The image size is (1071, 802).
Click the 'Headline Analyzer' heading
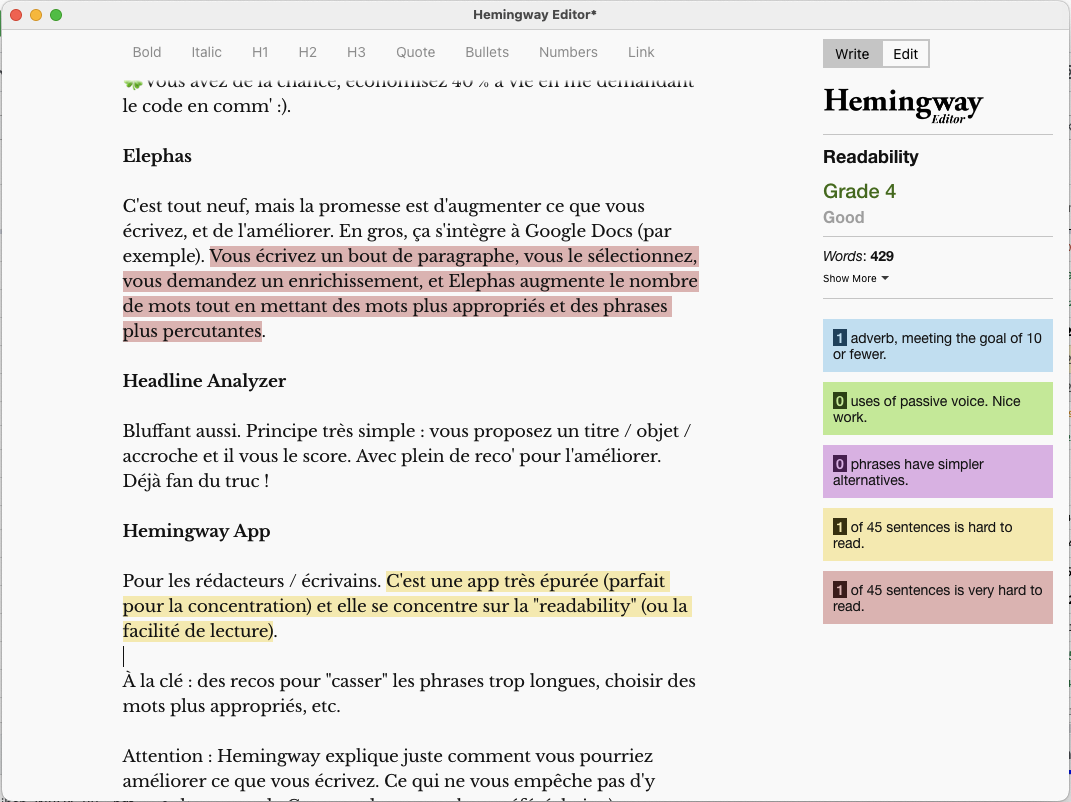click(x=204, y=381)
